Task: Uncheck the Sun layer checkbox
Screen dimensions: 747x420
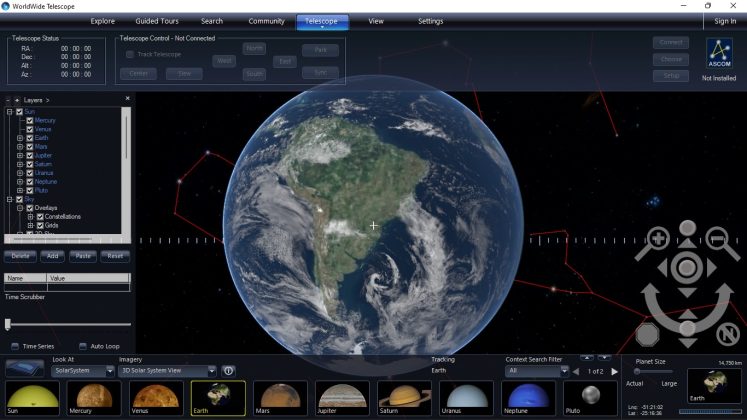Action: [20, 112]
